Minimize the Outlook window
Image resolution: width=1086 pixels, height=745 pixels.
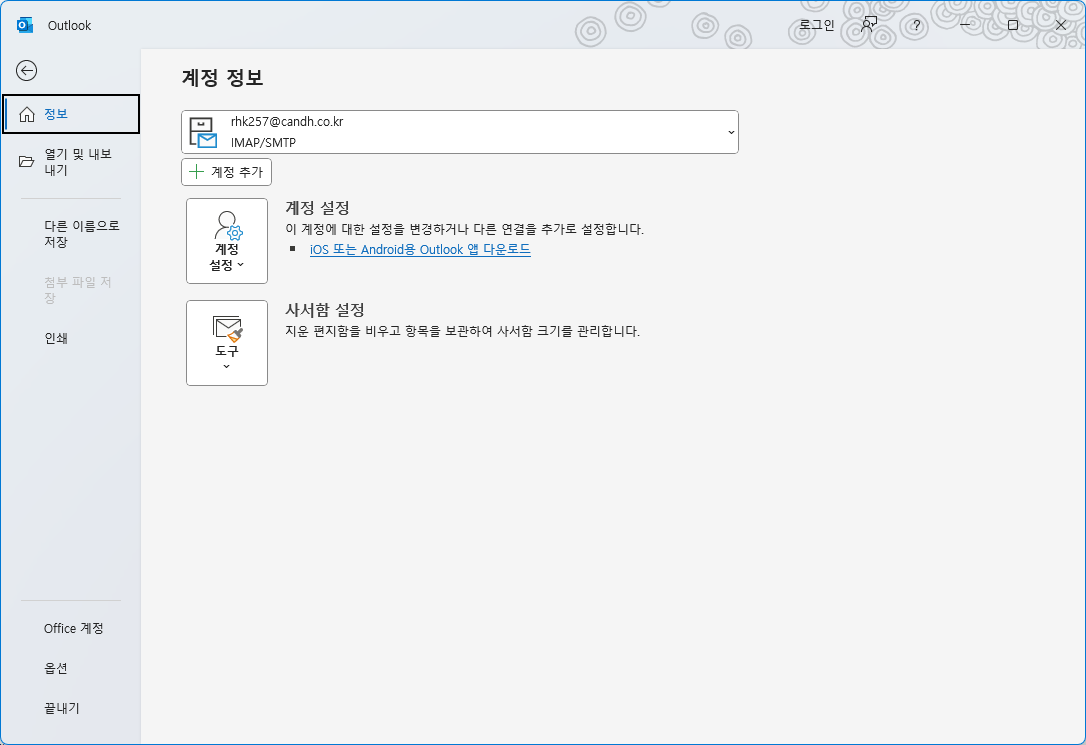tap(965, 25)
